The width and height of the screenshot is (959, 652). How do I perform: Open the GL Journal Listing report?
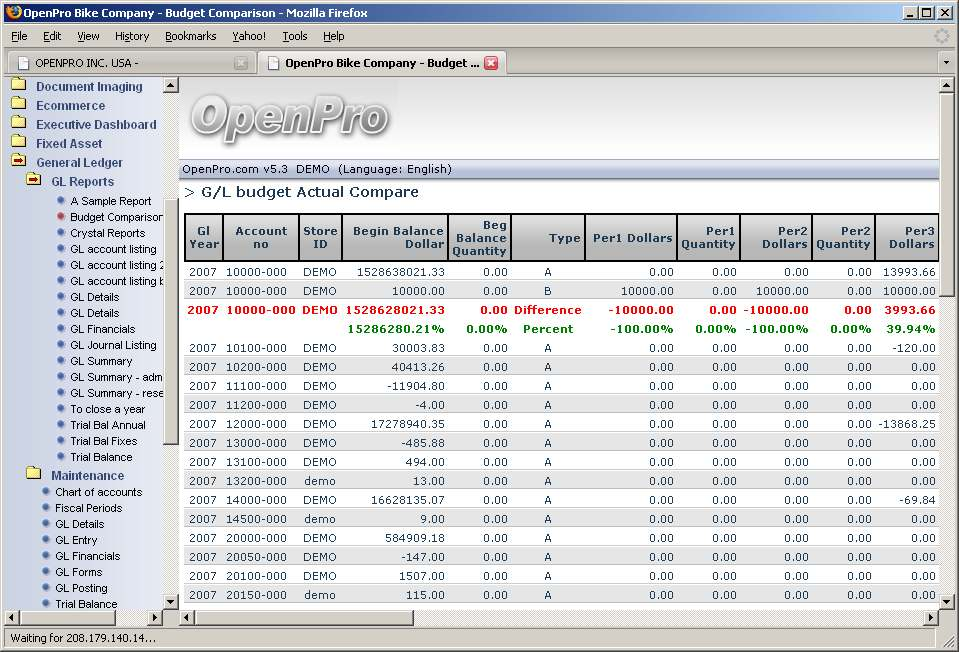(113, 345)
